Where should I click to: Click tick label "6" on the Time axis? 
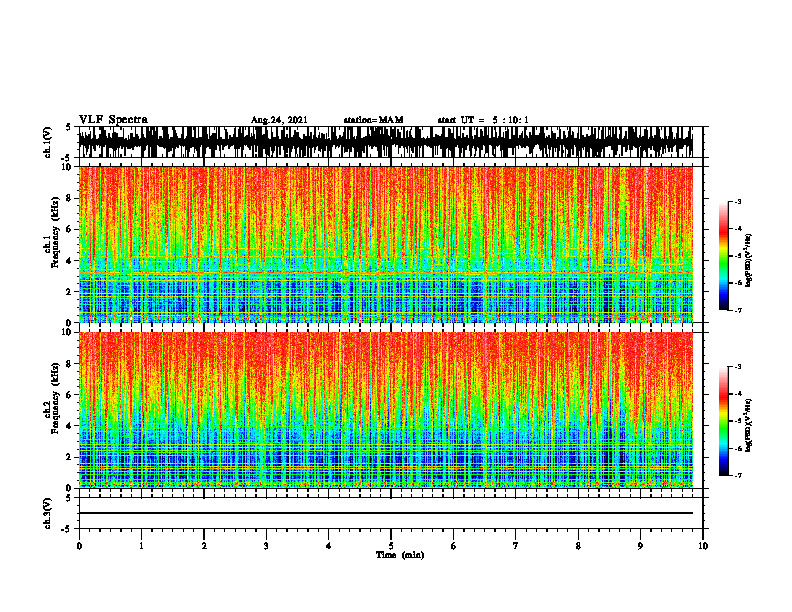tap(454, 546)
